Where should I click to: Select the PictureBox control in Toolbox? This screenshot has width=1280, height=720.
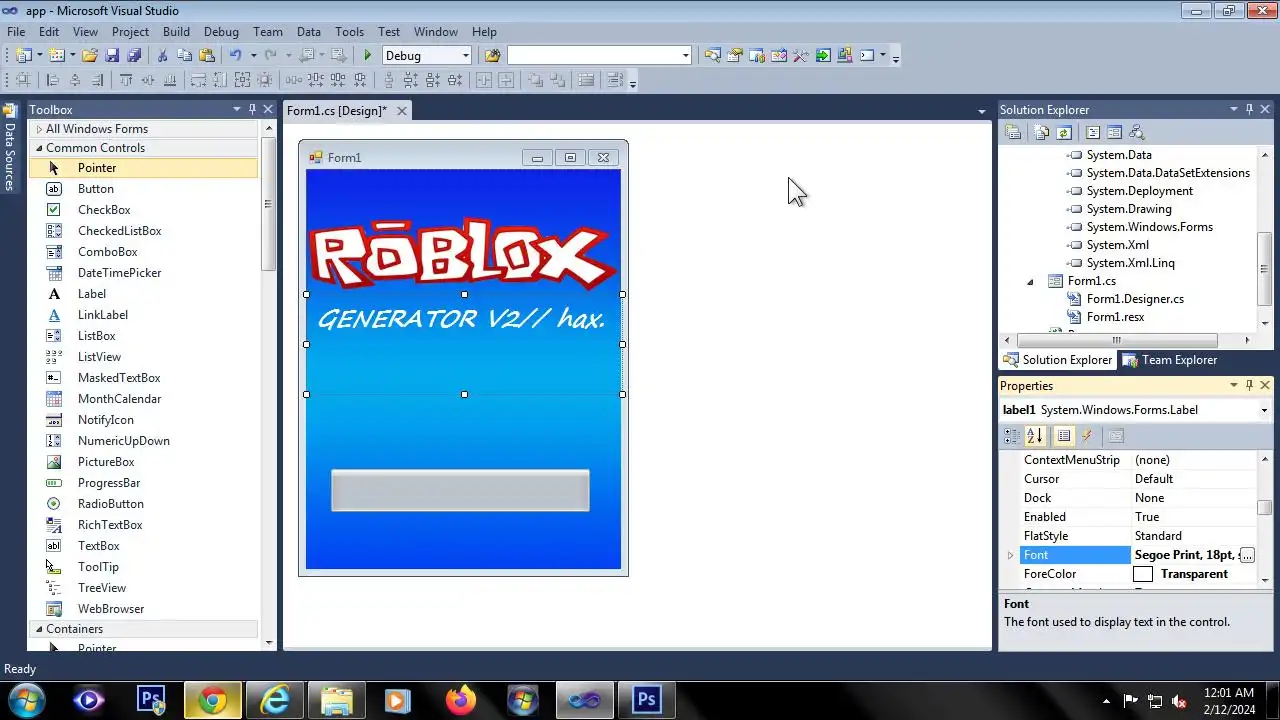[x=106, y=462]
